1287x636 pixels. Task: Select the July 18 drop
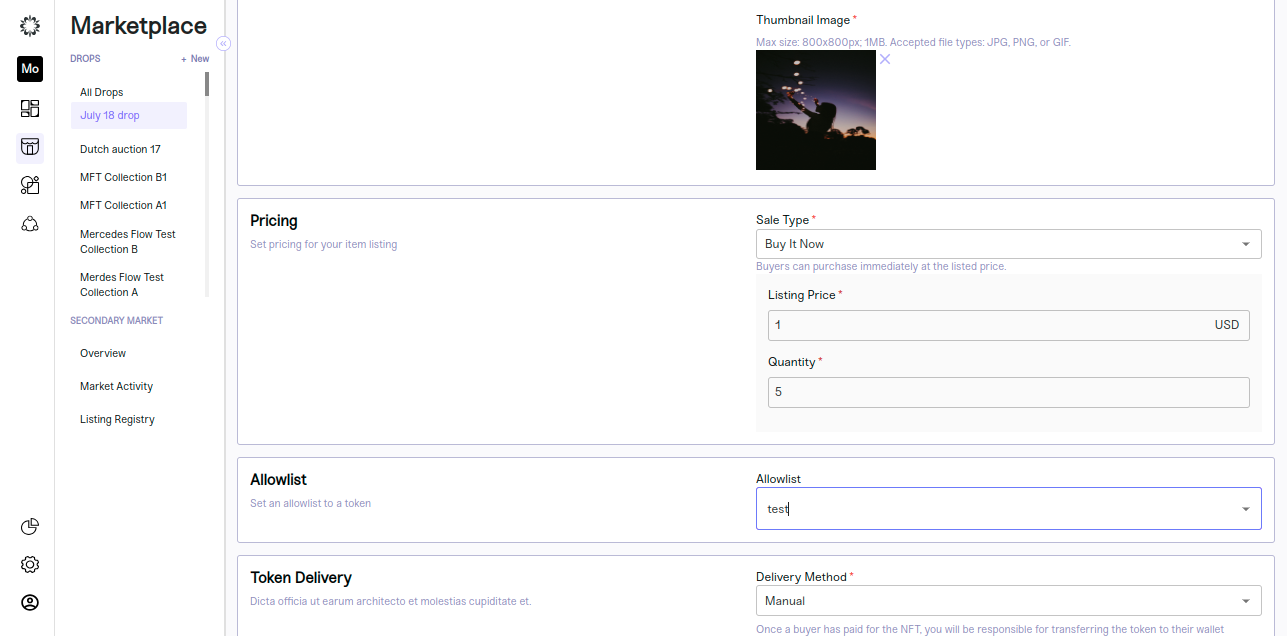click(x=129, y=115)
